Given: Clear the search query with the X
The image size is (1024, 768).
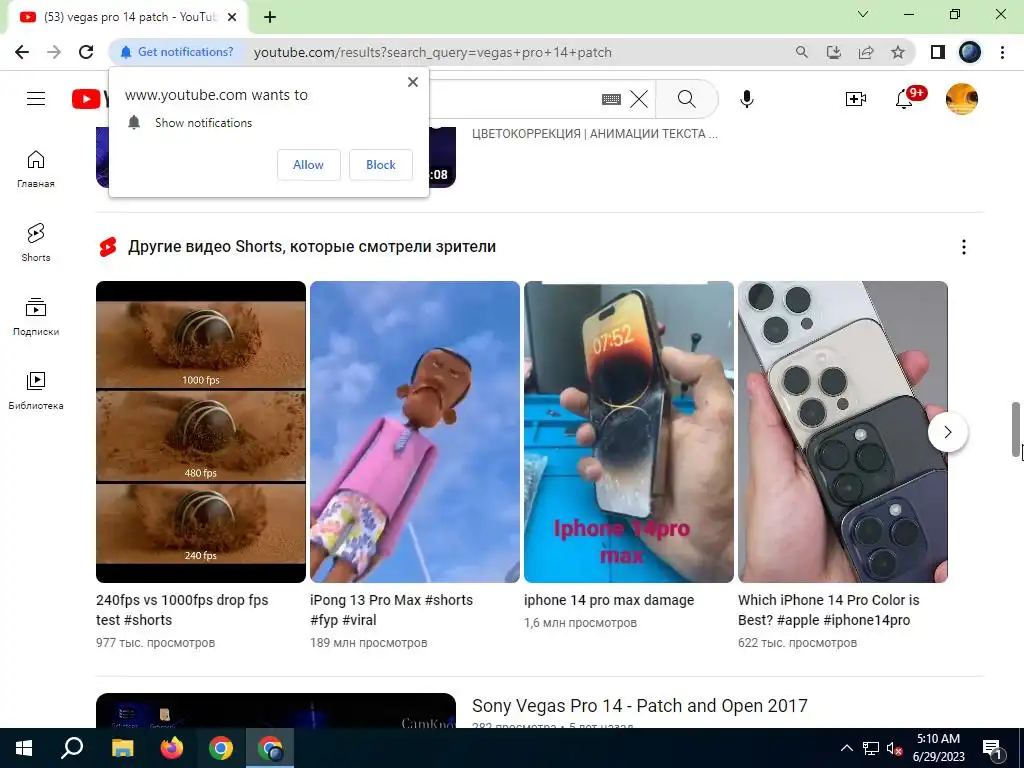Looking at the screenshot, I should [639, 99].
